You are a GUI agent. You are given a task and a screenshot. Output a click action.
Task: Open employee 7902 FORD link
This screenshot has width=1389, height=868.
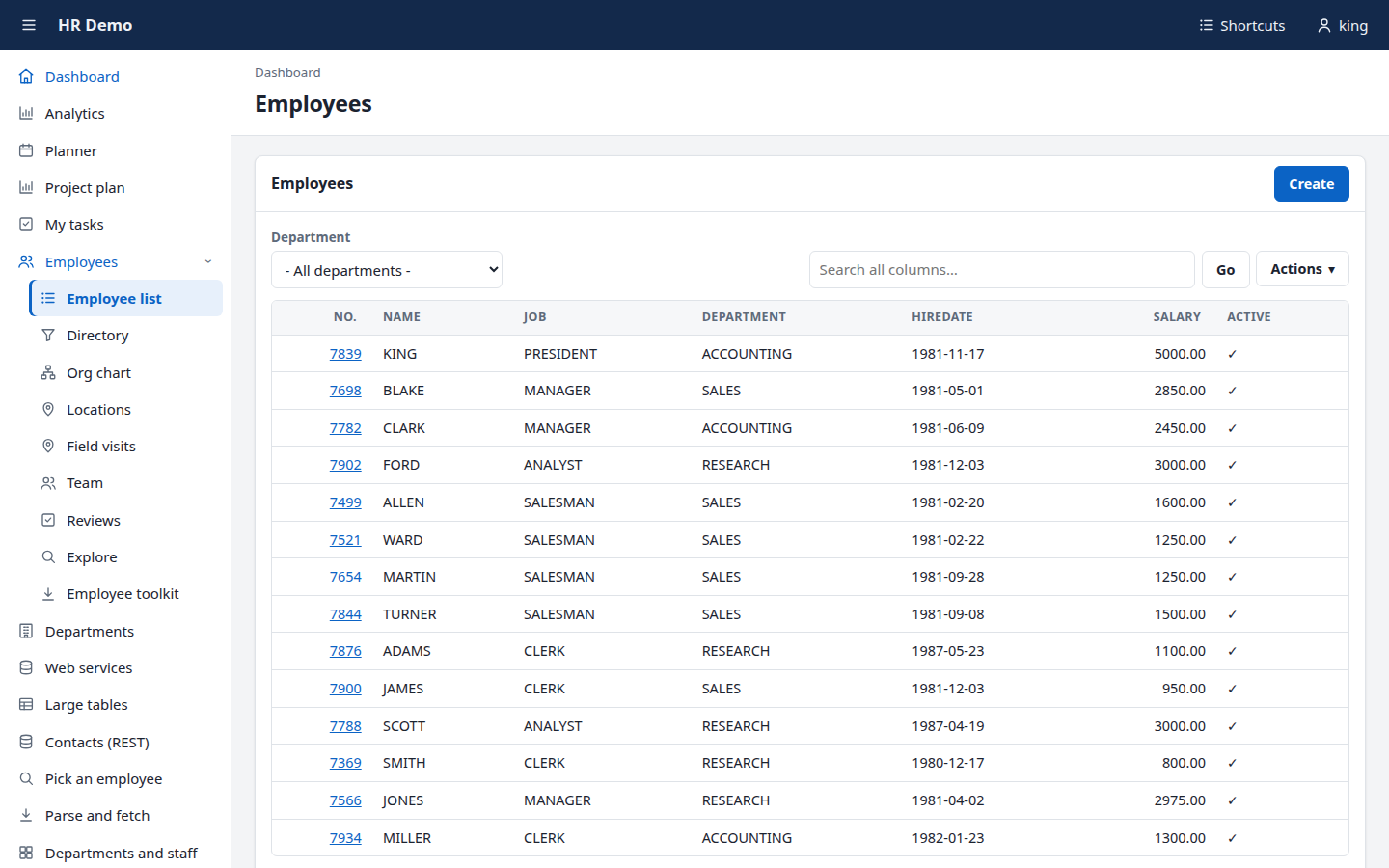[345, 465]
